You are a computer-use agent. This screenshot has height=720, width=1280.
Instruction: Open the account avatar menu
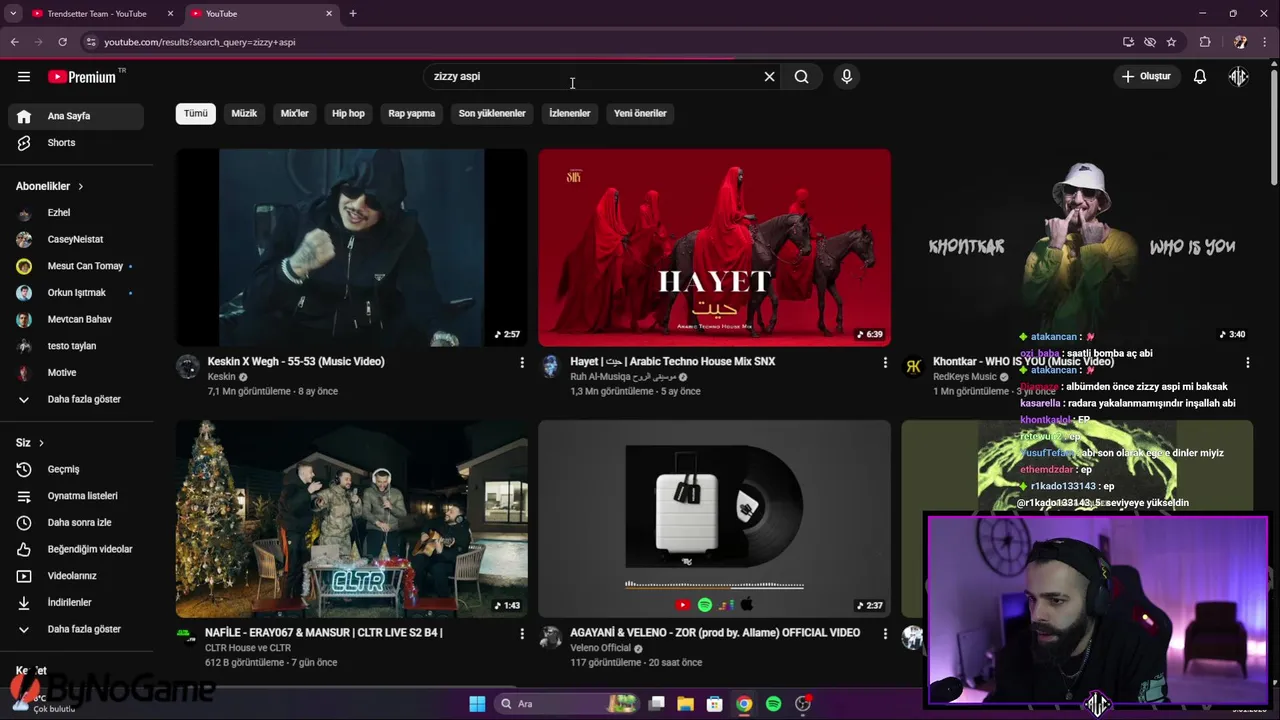pos(1238,76)
